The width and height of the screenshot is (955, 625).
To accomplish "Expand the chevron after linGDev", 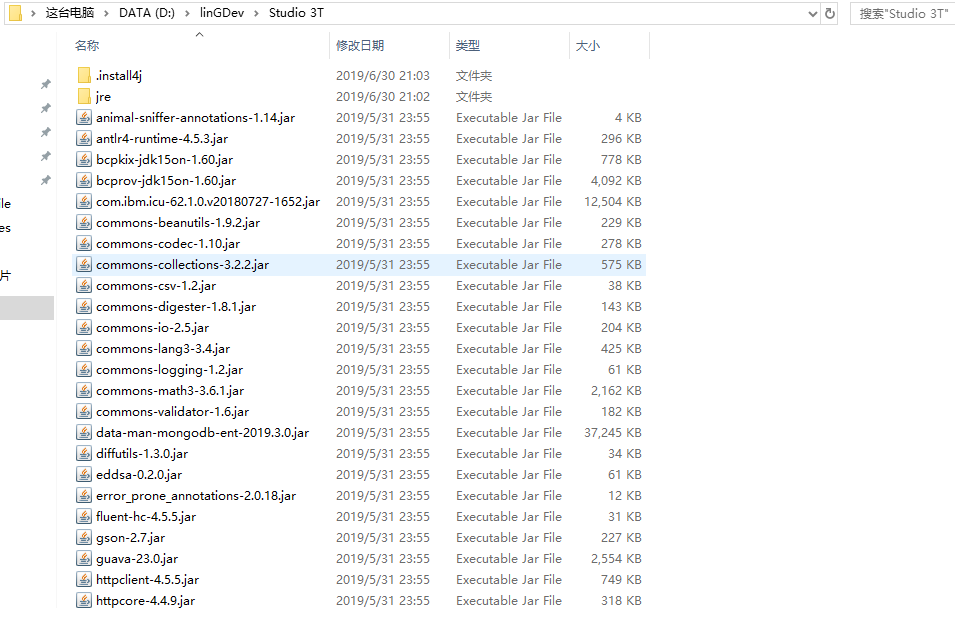I will (256, 13).
